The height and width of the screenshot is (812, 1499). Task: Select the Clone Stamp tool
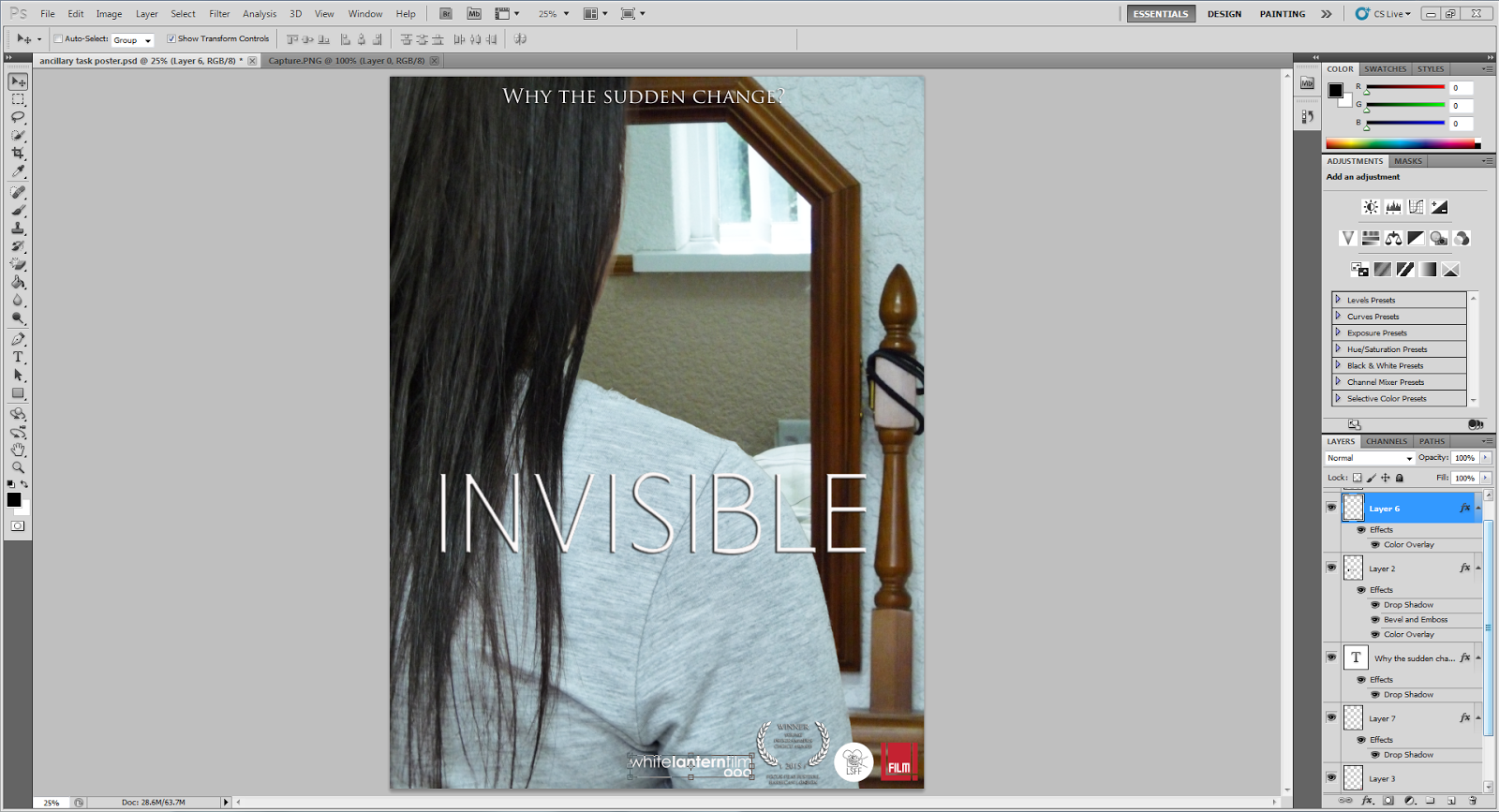click(x=18, y=229)
